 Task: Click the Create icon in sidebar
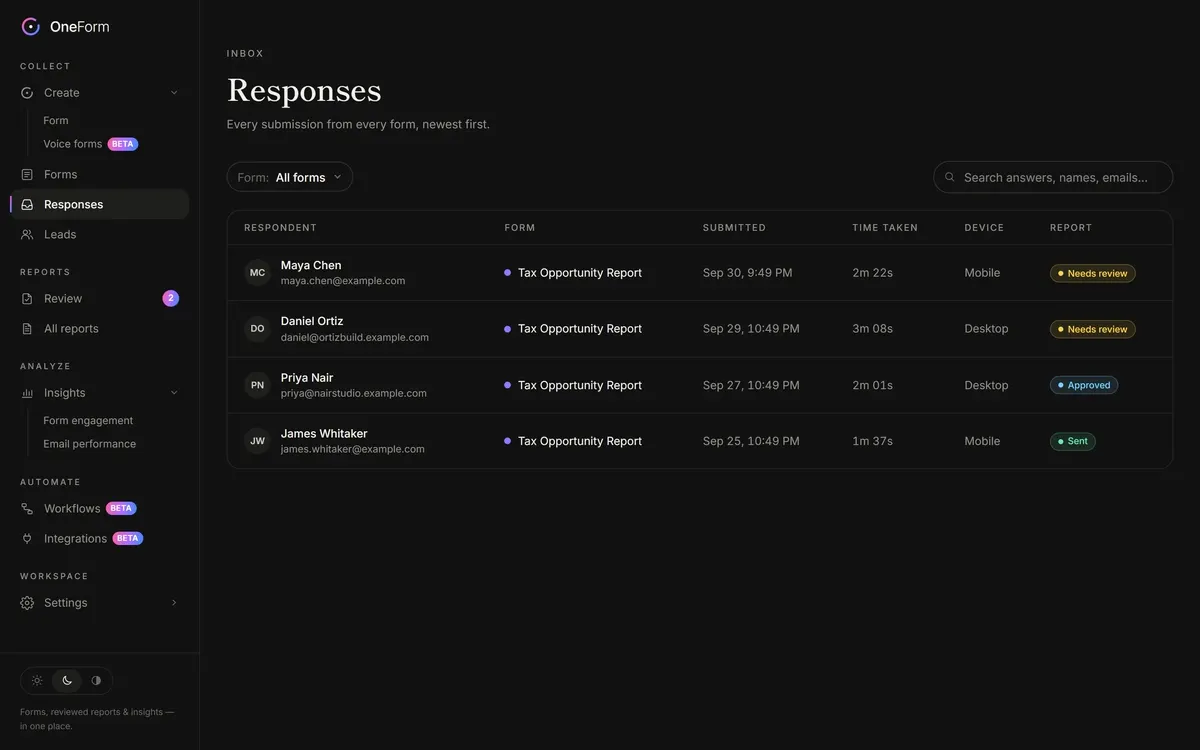[x=27, y=93]
